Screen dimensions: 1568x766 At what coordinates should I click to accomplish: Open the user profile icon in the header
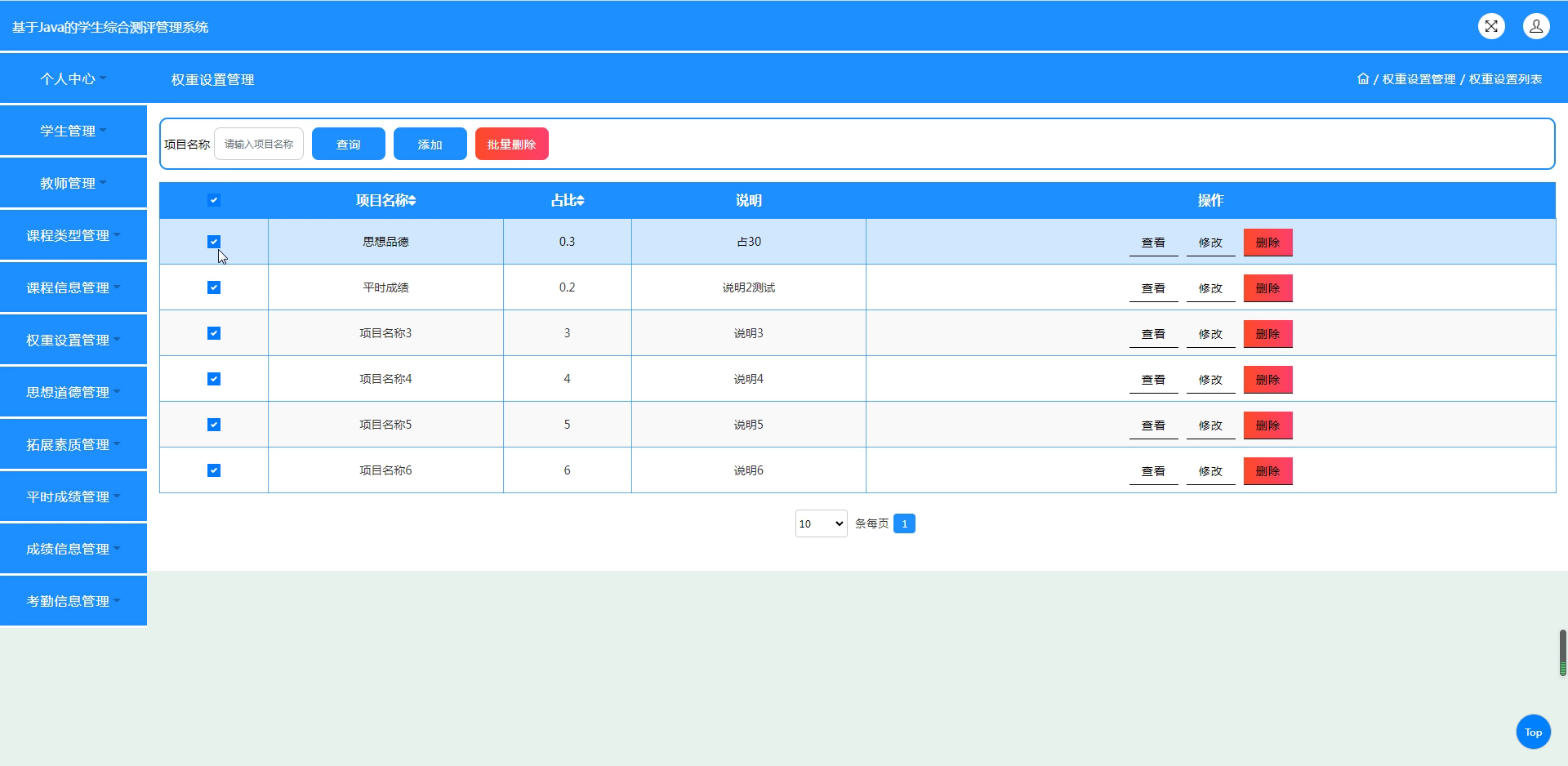[x=1536, y=26]
